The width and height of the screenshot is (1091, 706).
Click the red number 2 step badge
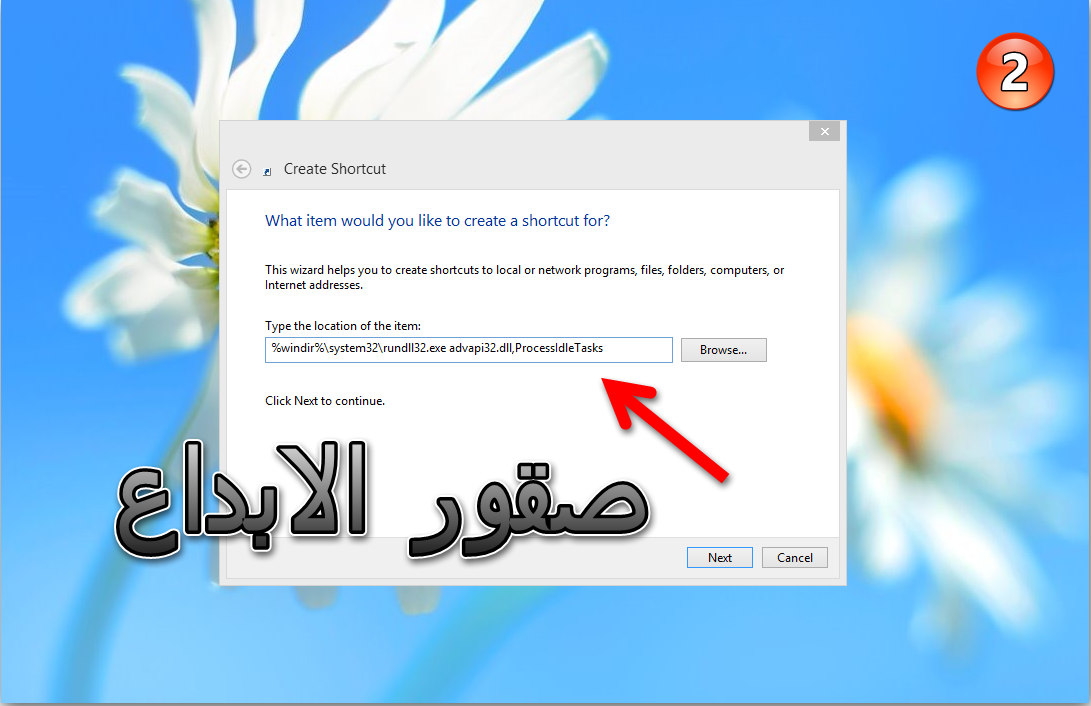(x=1014, y=71)
